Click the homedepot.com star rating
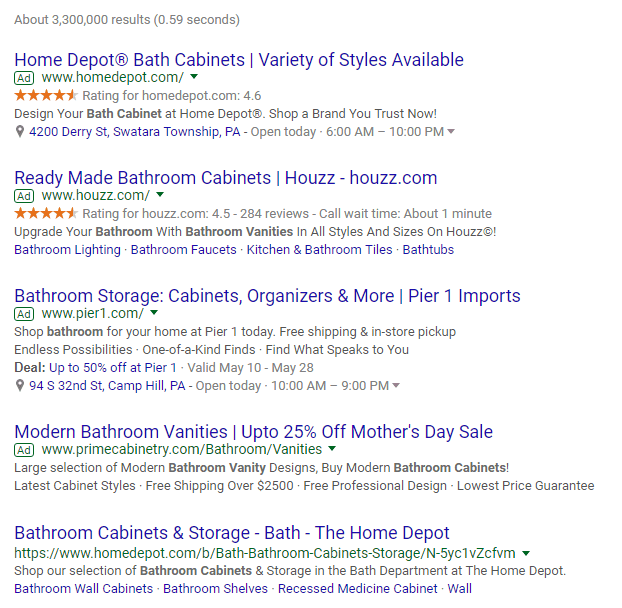The width and height of the screenshot is (622, 608). 45,96
